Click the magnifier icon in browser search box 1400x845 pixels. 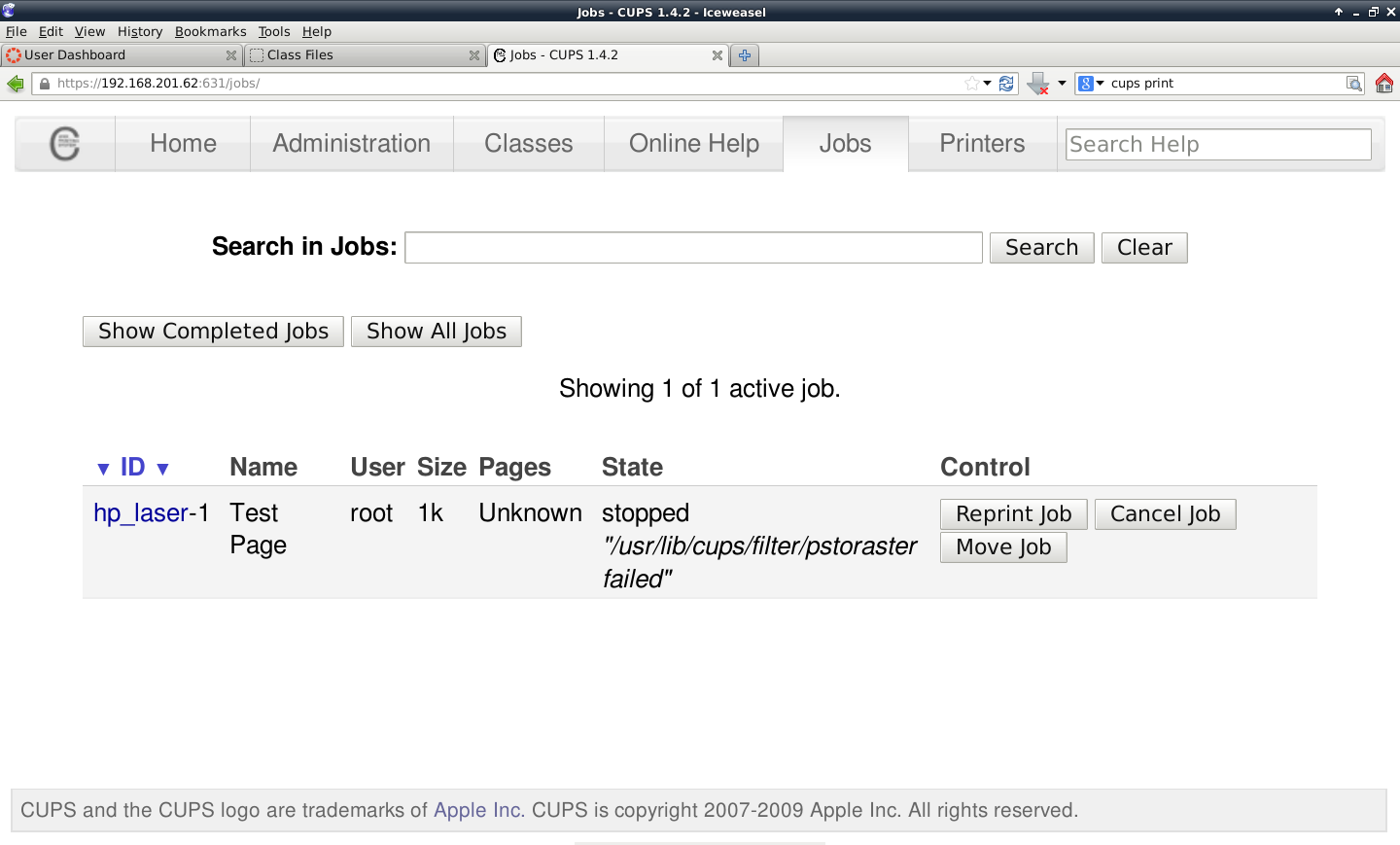(x=1353, y=84)
